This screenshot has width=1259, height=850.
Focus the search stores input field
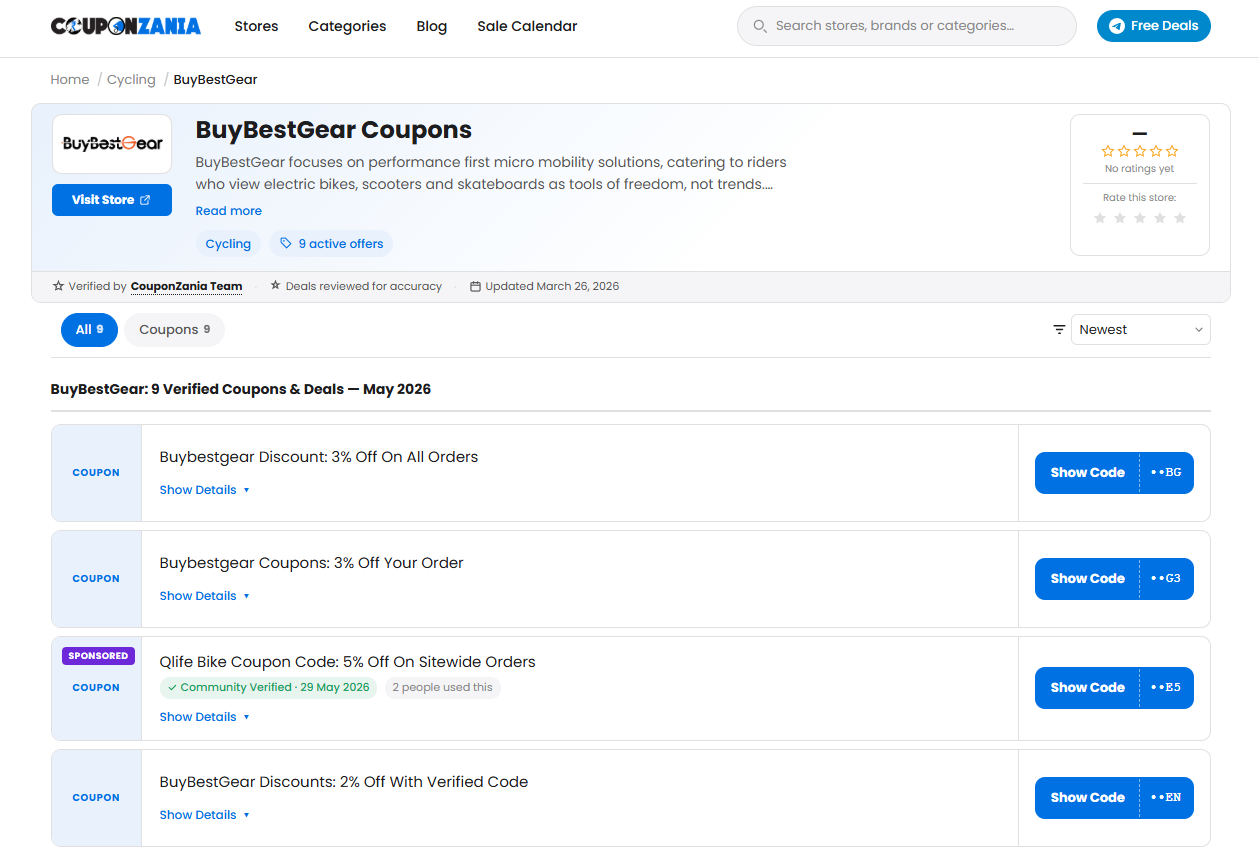pyautogui.click(x=907, y=26)
